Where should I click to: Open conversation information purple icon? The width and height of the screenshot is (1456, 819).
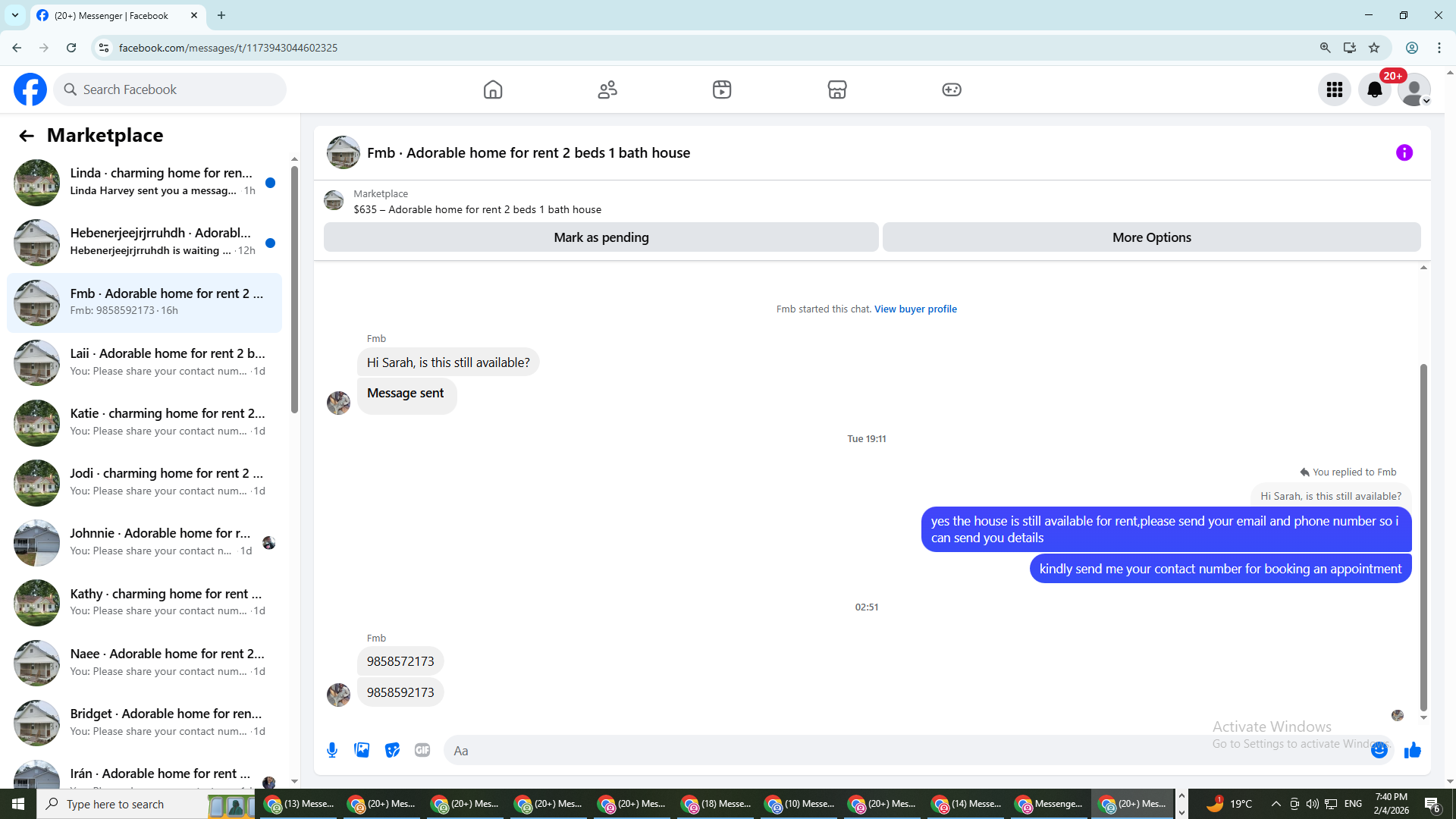tap(1404, 152)
